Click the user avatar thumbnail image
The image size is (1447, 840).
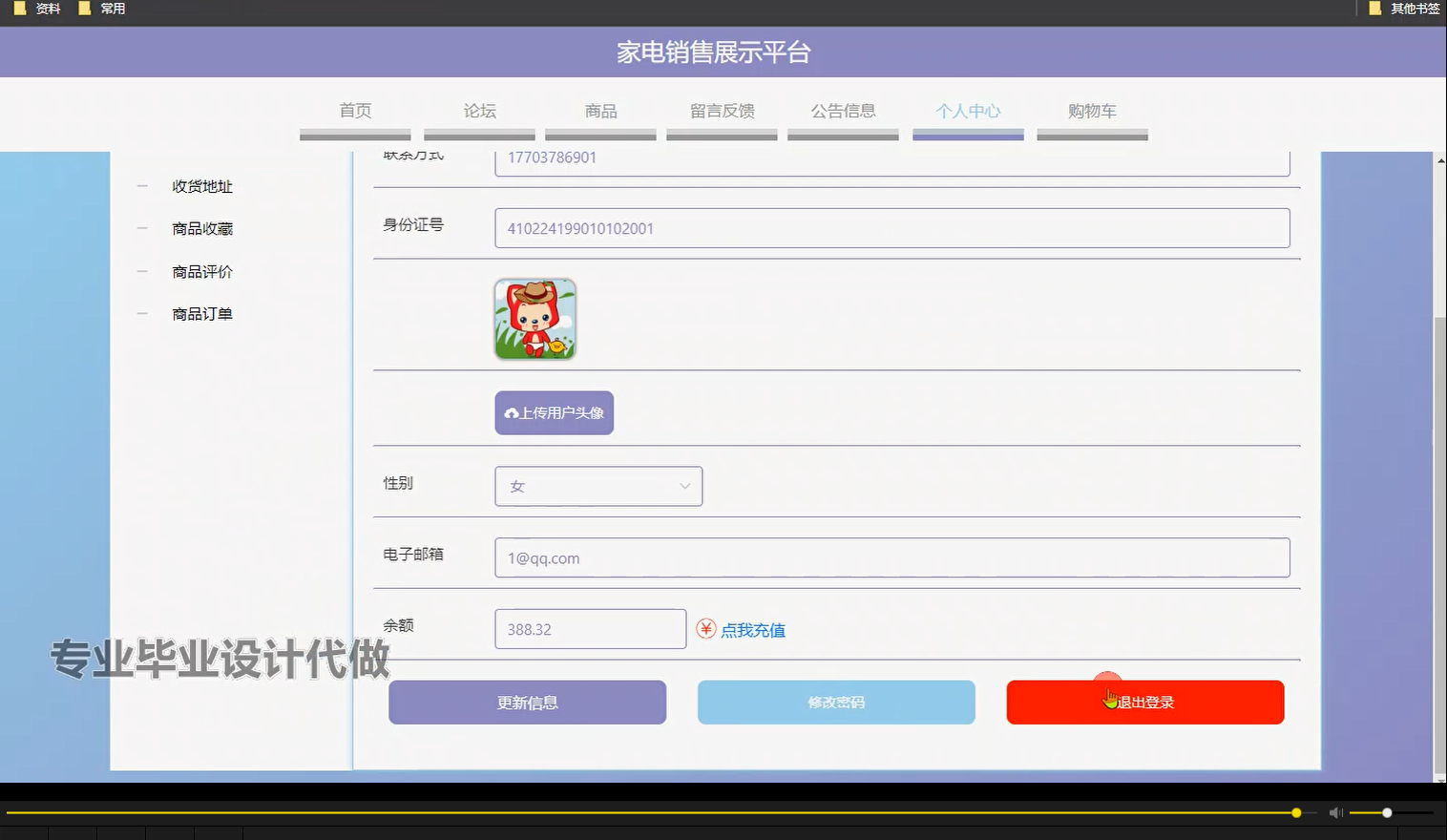click(x=535, y=318)
